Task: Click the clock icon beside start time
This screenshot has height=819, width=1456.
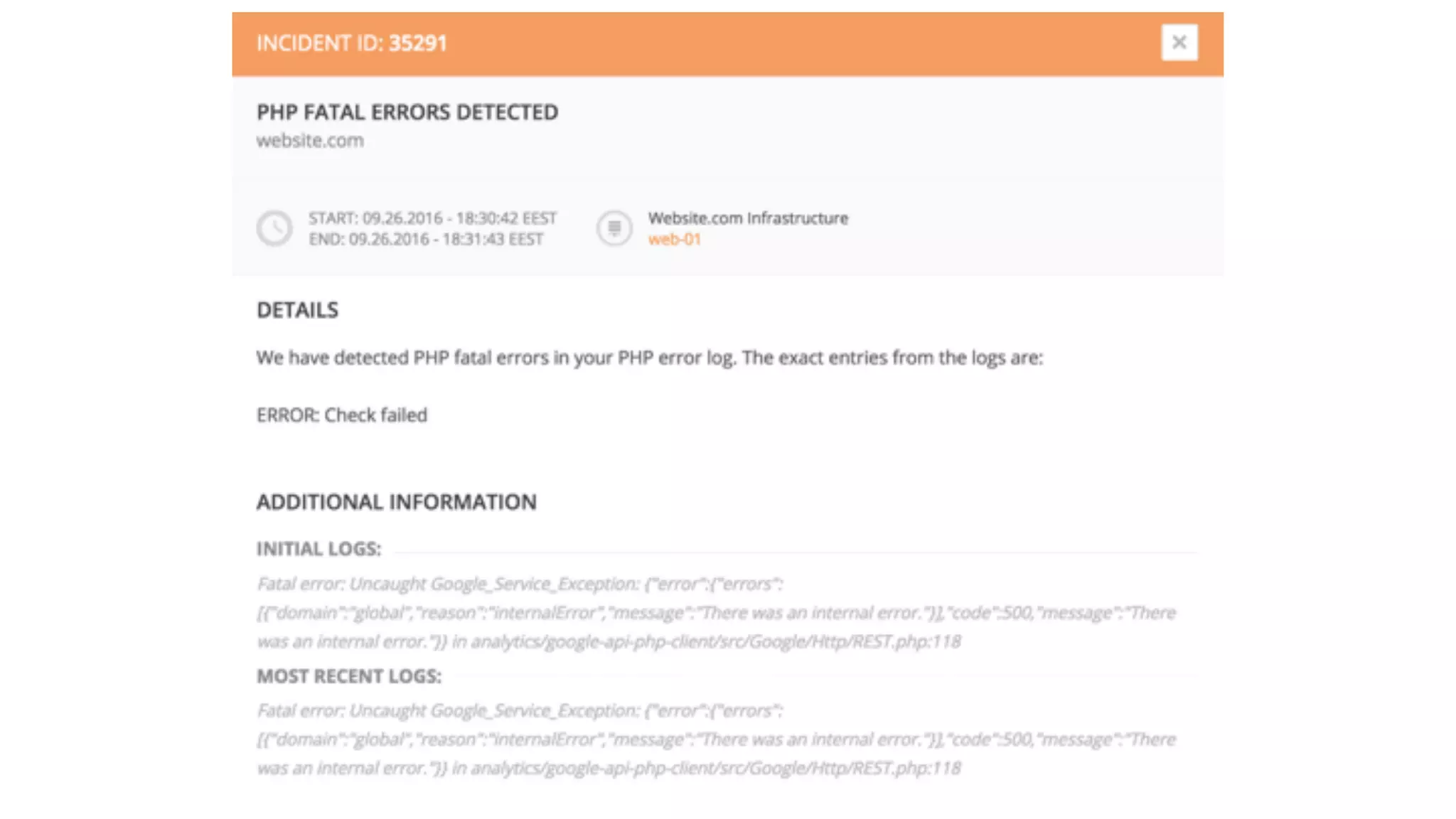Action: click(274, 228)
